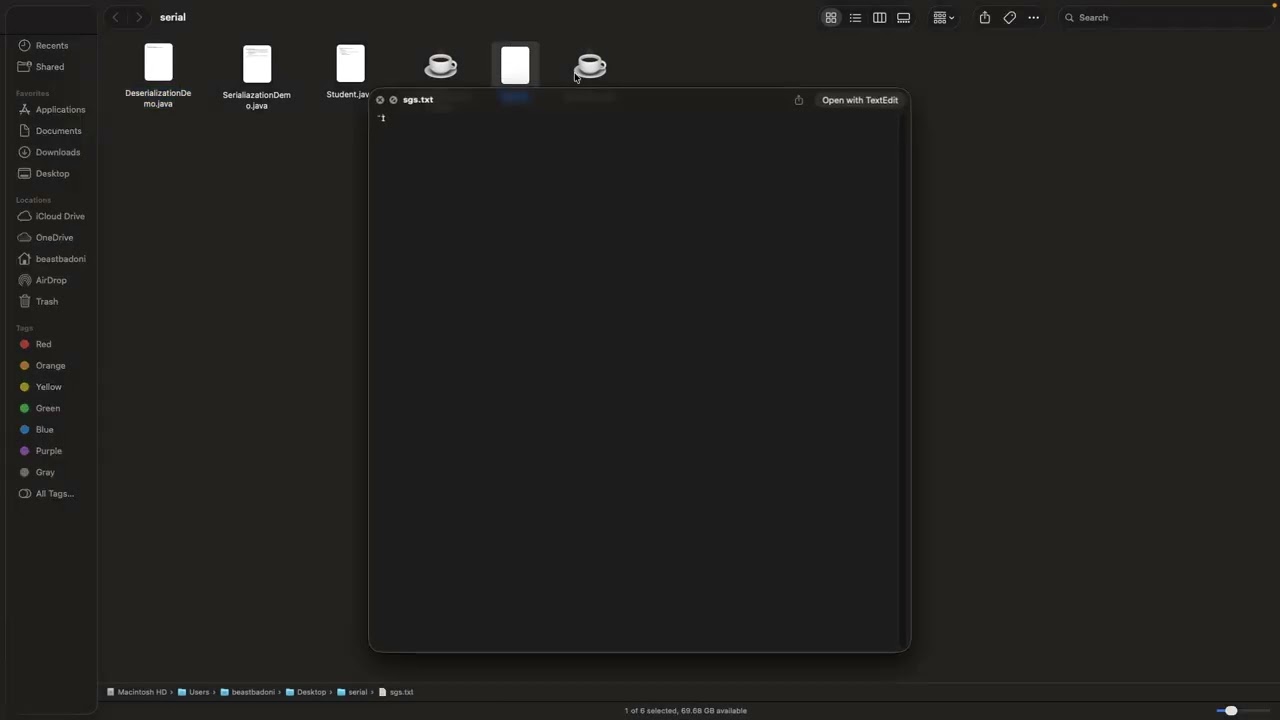Filter by the Green tag
This screenshot has height=720, width=1280.
click(x=48, y=408)
